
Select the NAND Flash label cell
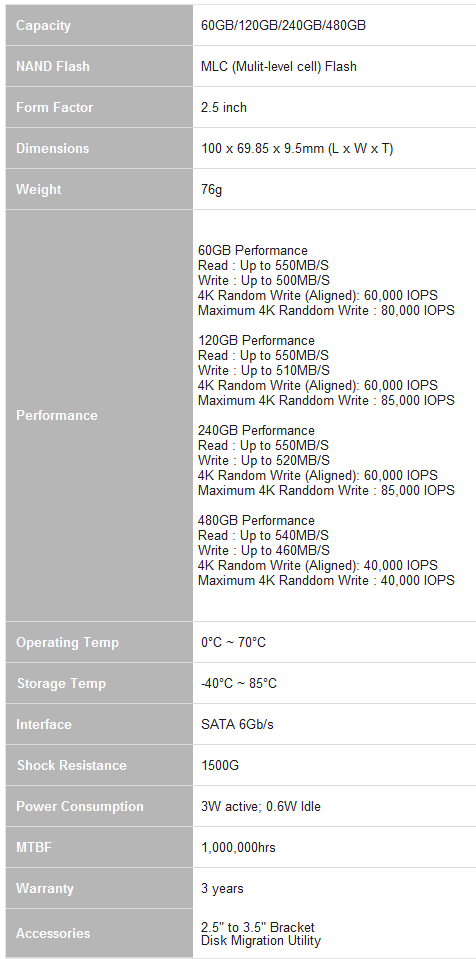[x=99, y=66]
